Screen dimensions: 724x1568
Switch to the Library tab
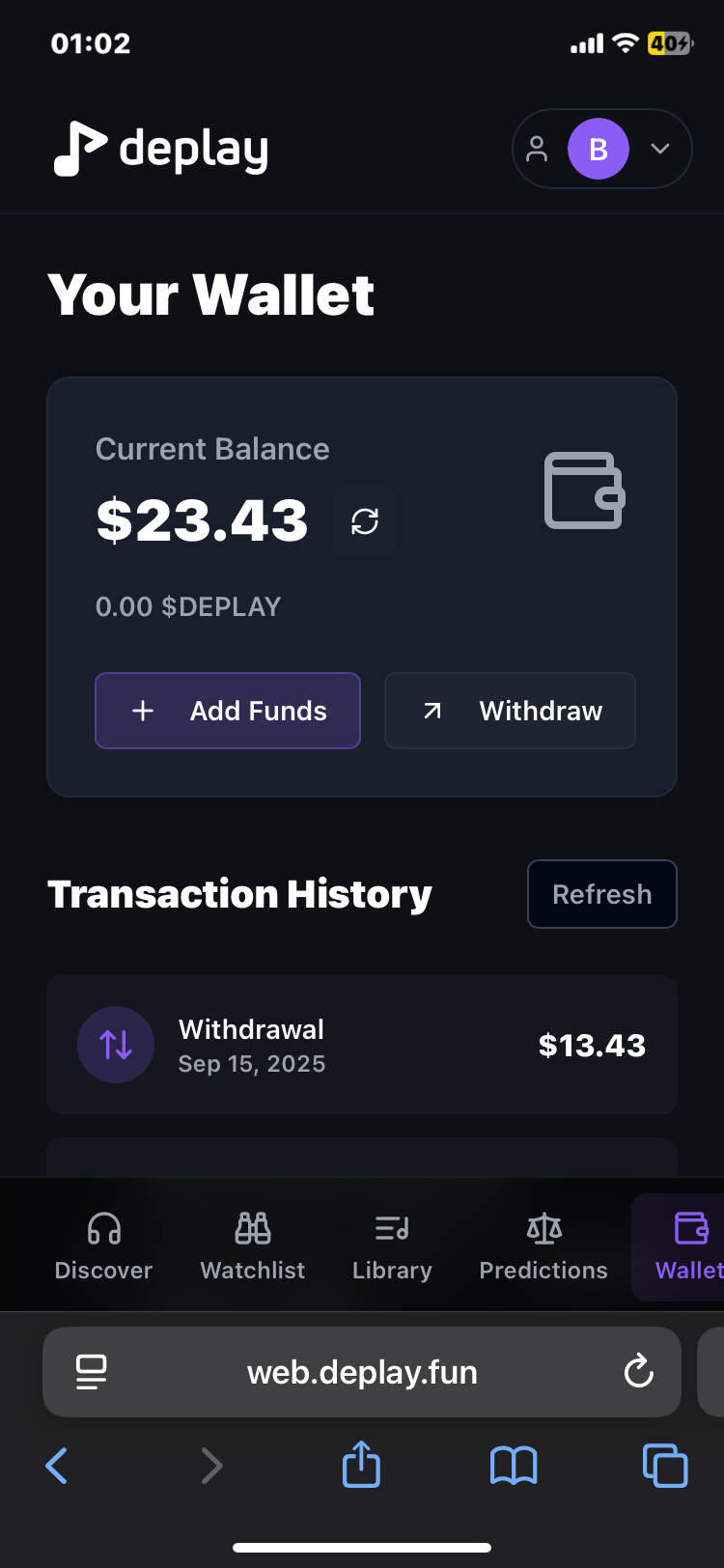point(392,1247)
